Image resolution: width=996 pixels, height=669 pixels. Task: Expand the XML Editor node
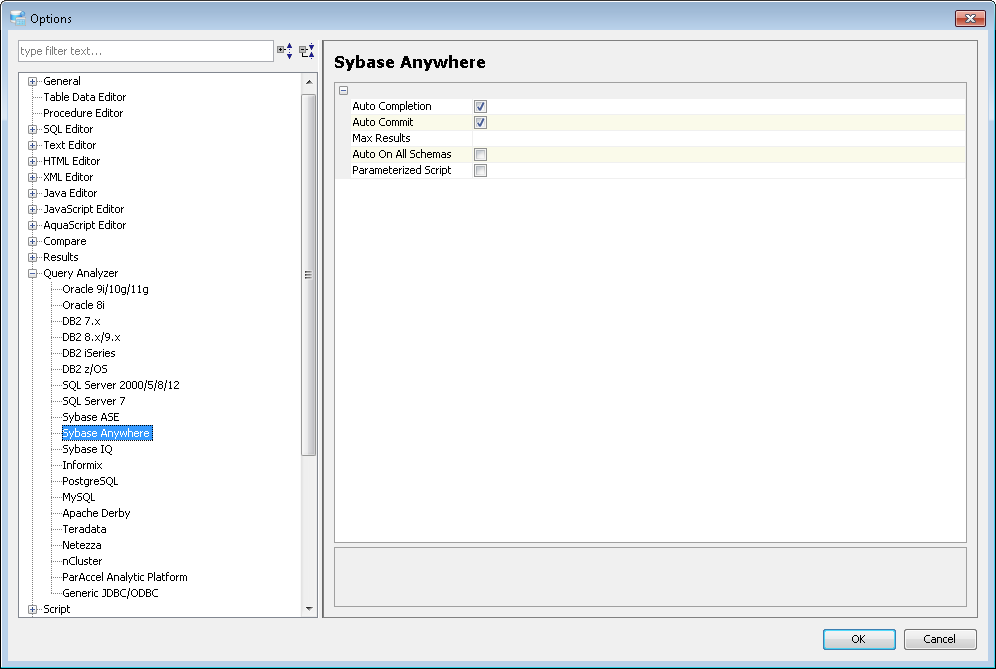click(x=32, y=177)
